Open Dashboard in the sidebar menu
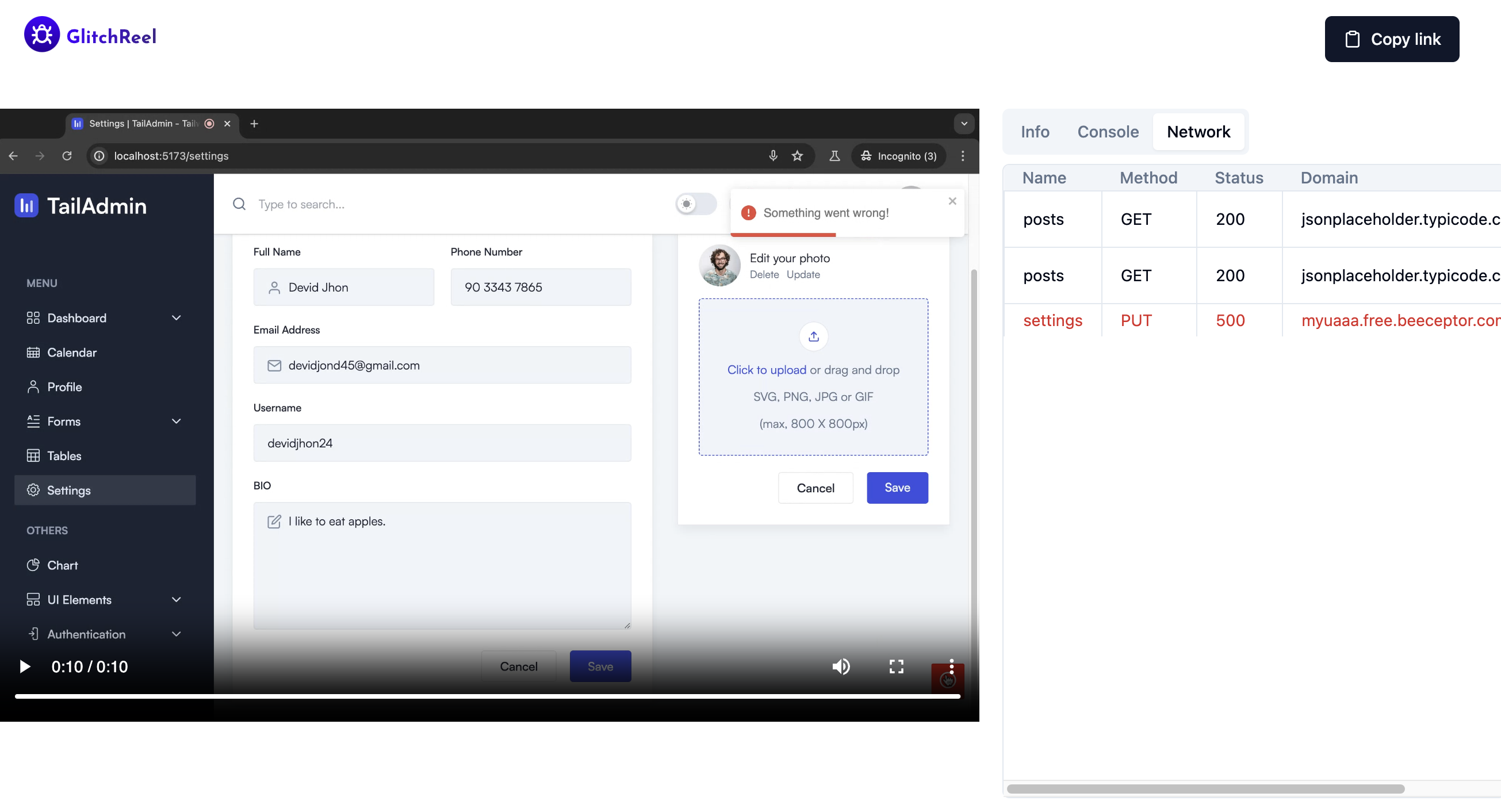Screen dimensions: 1501x812 click(76, 318)
